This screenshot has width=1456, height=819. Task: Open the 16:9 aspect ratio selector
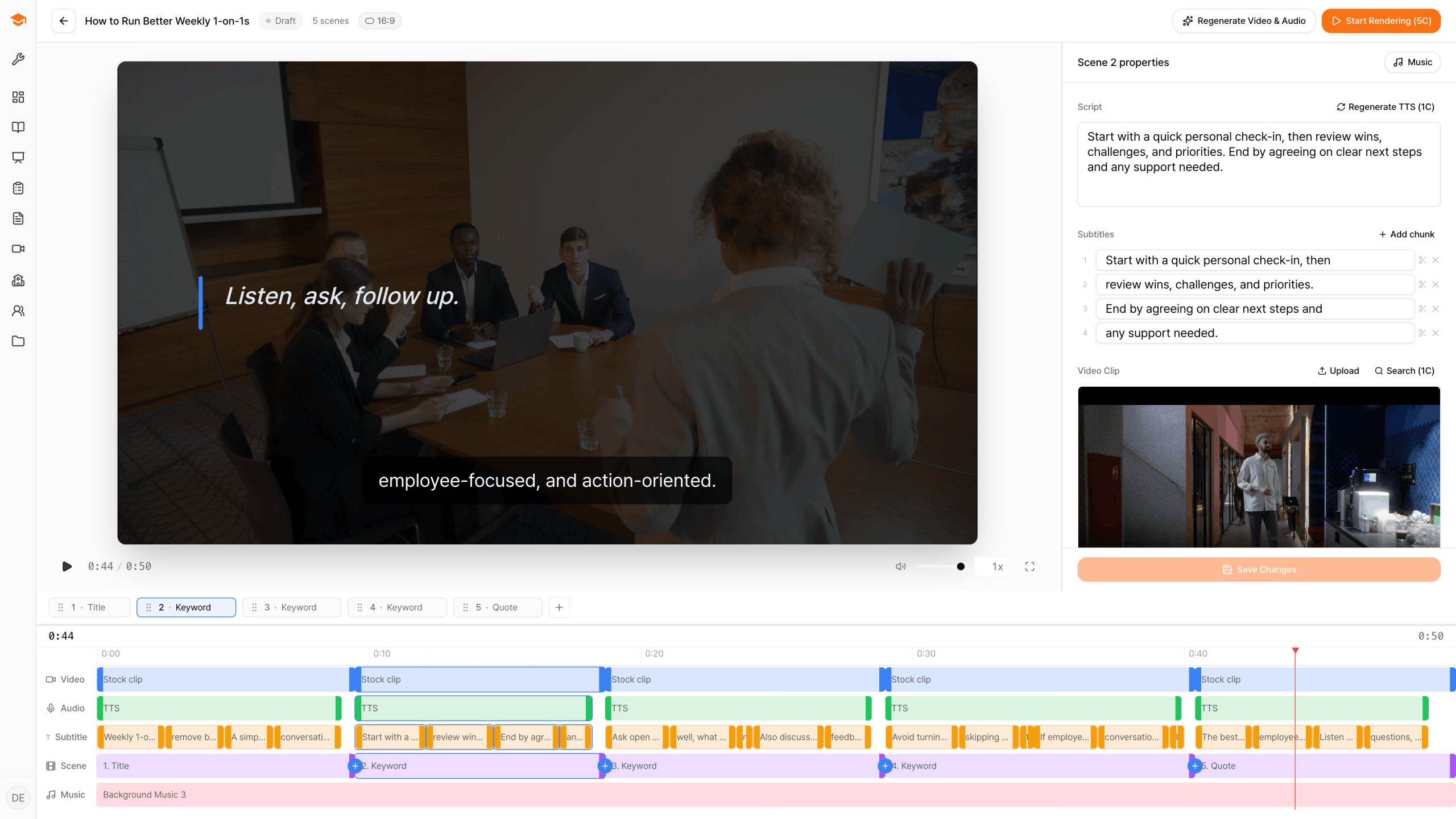[380, 21]
